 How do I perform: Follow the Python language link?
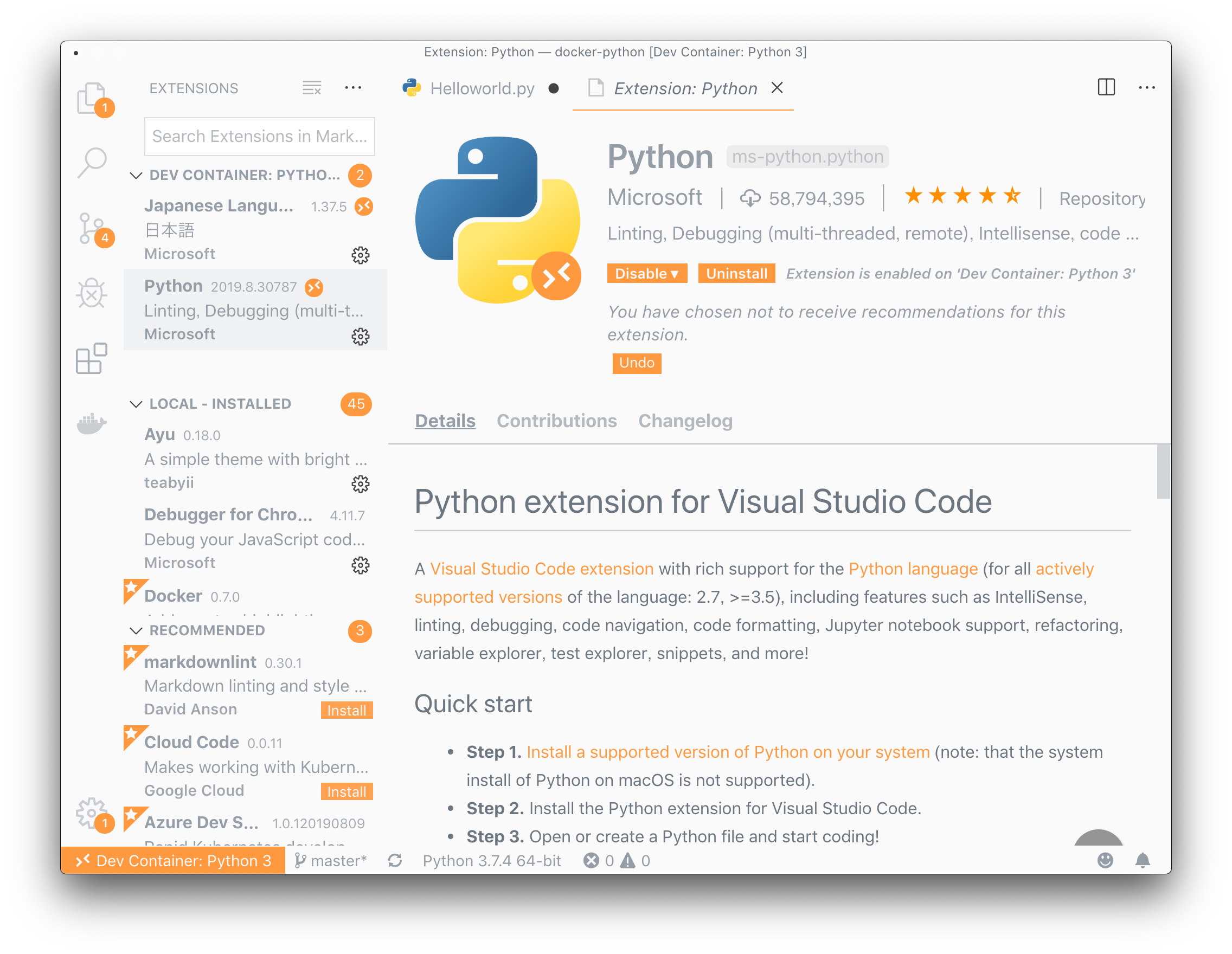(x=913, y=569)
